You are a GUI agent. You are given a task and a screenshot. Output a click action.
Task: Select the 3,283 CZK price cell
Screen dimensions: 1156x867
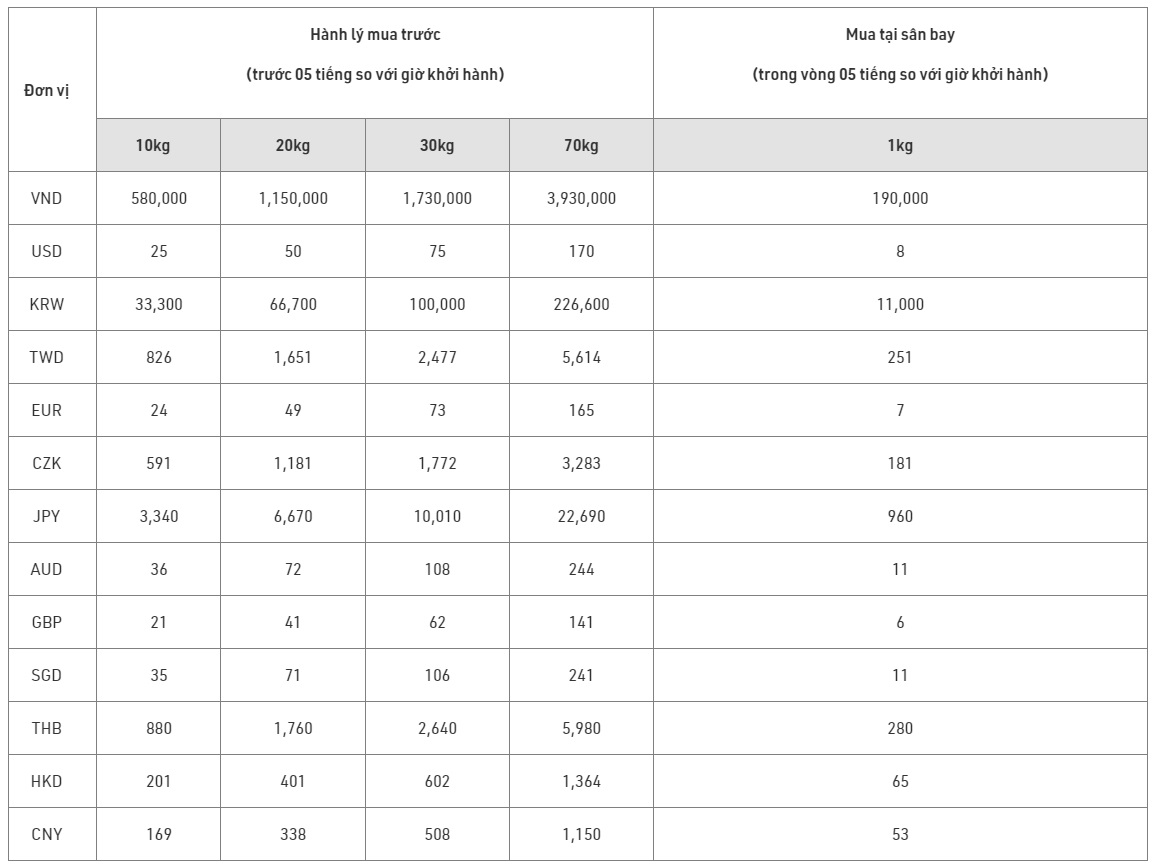(581, 464)
